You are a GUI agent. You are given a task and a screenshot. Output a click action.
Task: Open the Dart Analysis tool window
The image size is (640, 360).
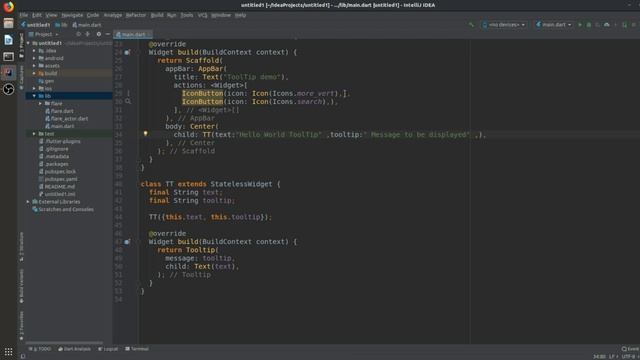74,349
